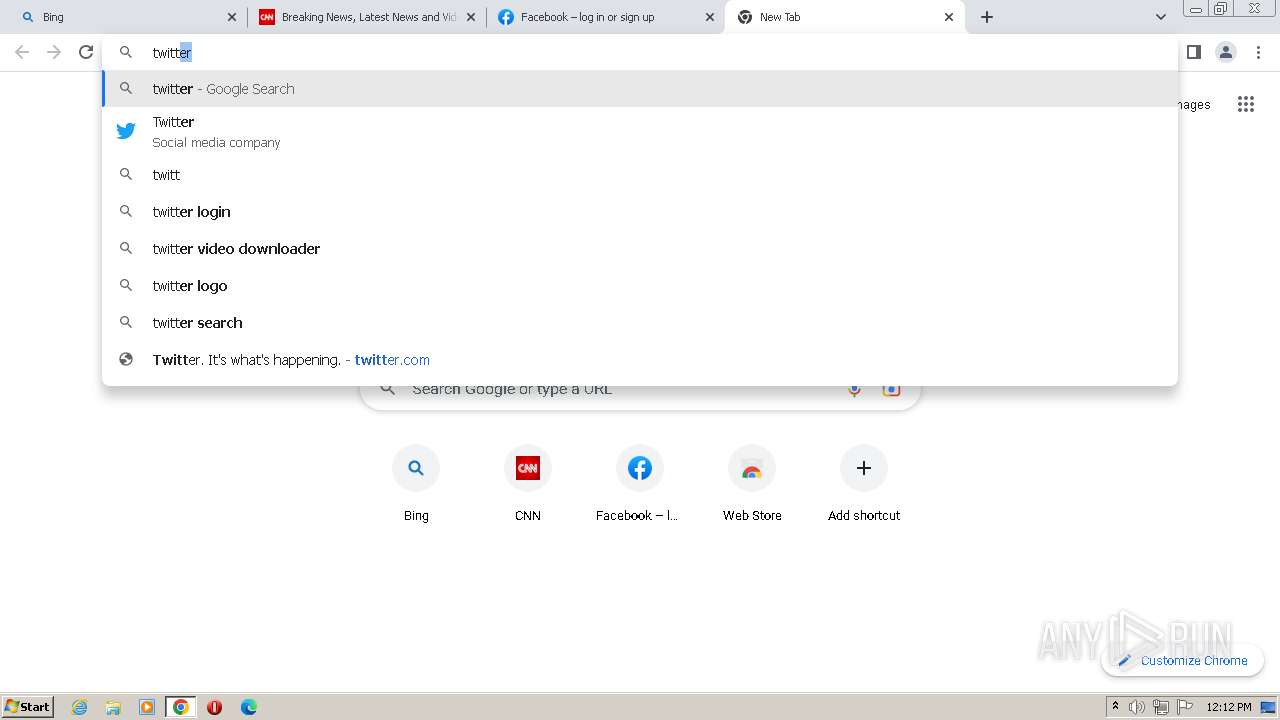1280x720 pixels.
Task: Open the Bing shortcut tile
Action: [416, 485]
